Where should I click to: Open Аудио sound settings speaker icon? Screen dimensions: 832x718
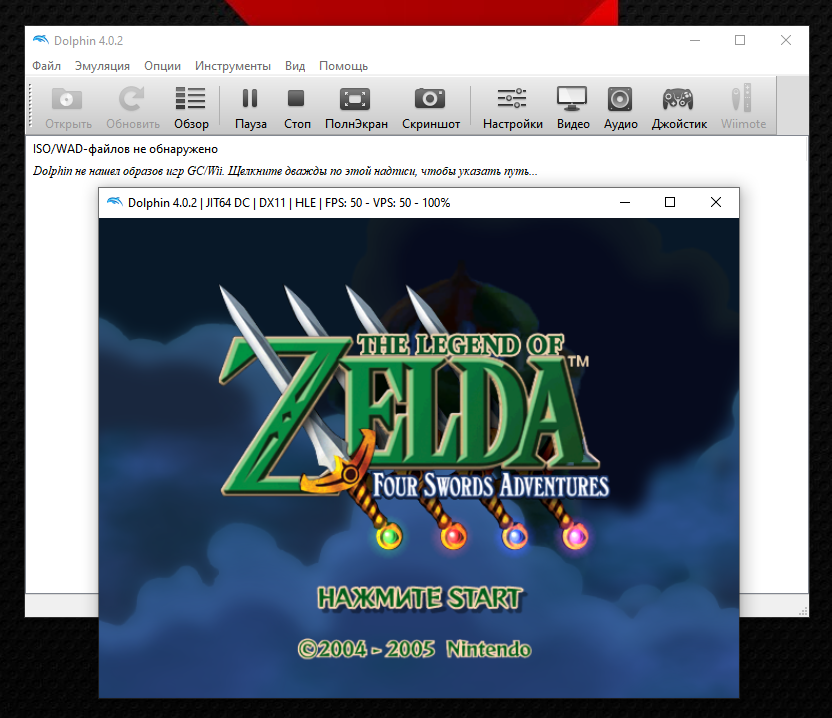coord(620,99)
